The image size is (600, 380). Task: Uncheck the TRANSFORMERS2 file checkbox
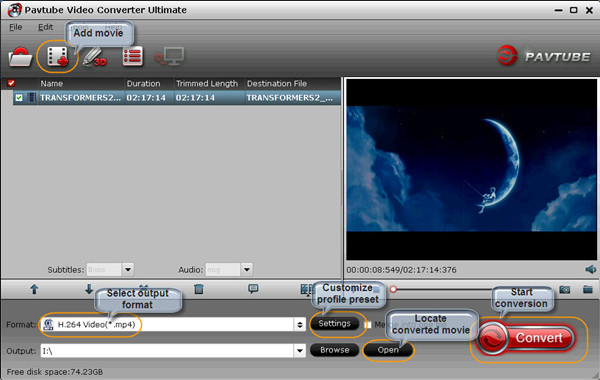point(19,98)
